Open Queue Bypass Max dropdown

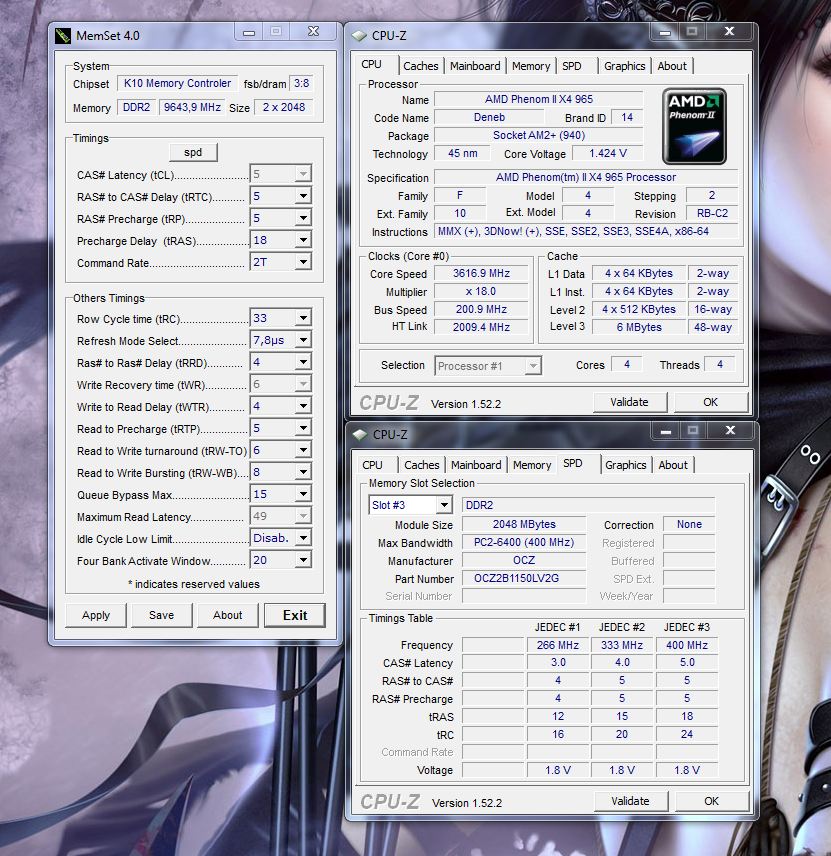[x=303, y=494]
